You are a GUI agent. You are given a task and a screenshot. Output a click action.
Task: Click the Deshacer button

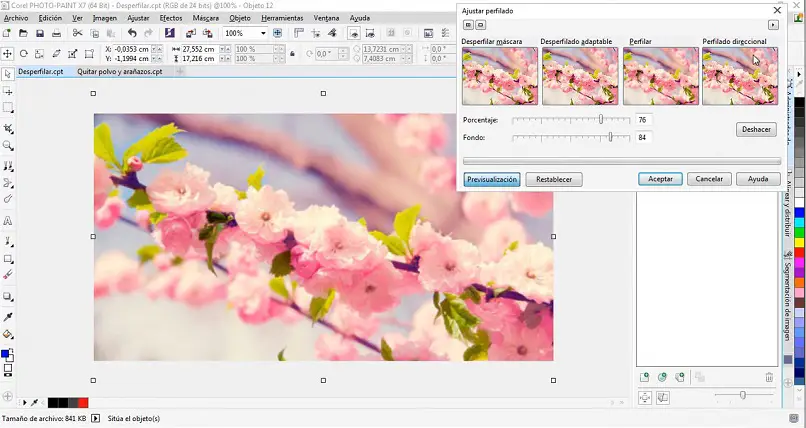[x=756, y=129]
